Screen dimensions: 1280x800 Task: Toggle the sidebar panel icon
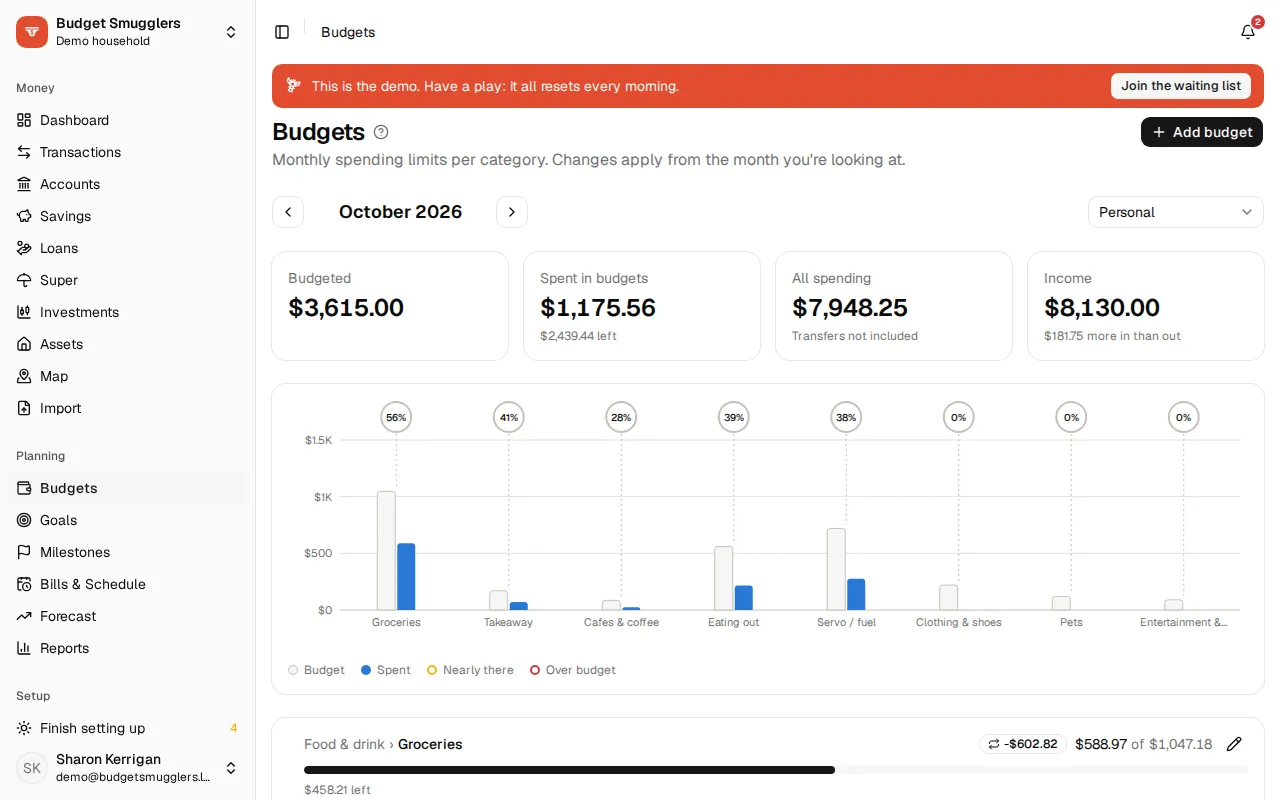(282, 32)
